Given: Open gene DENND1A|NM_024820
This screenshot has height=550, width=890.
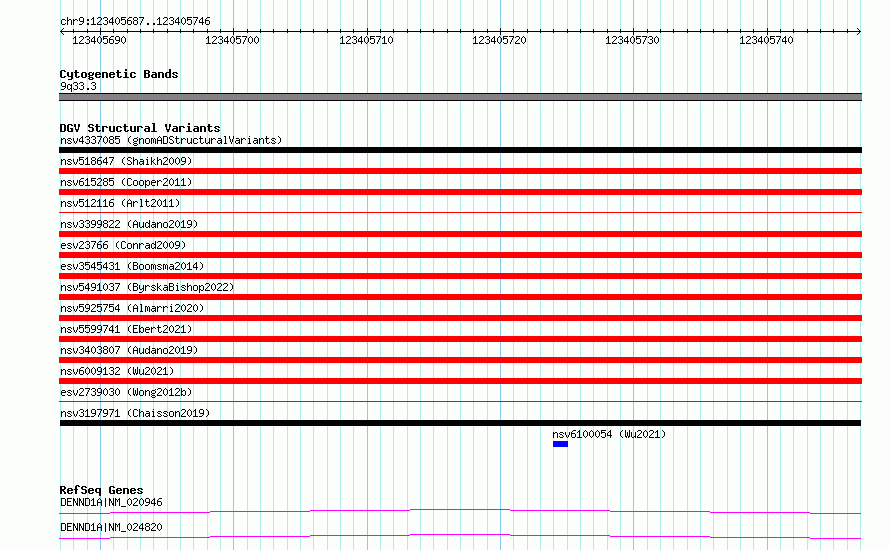Looking at the screenshot, I should point(111,527).
